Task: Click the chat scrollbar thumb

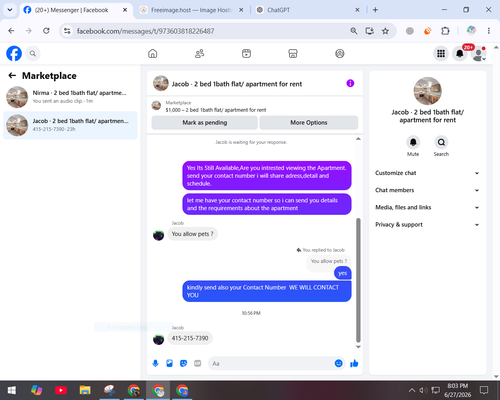Action: (358, 280)
